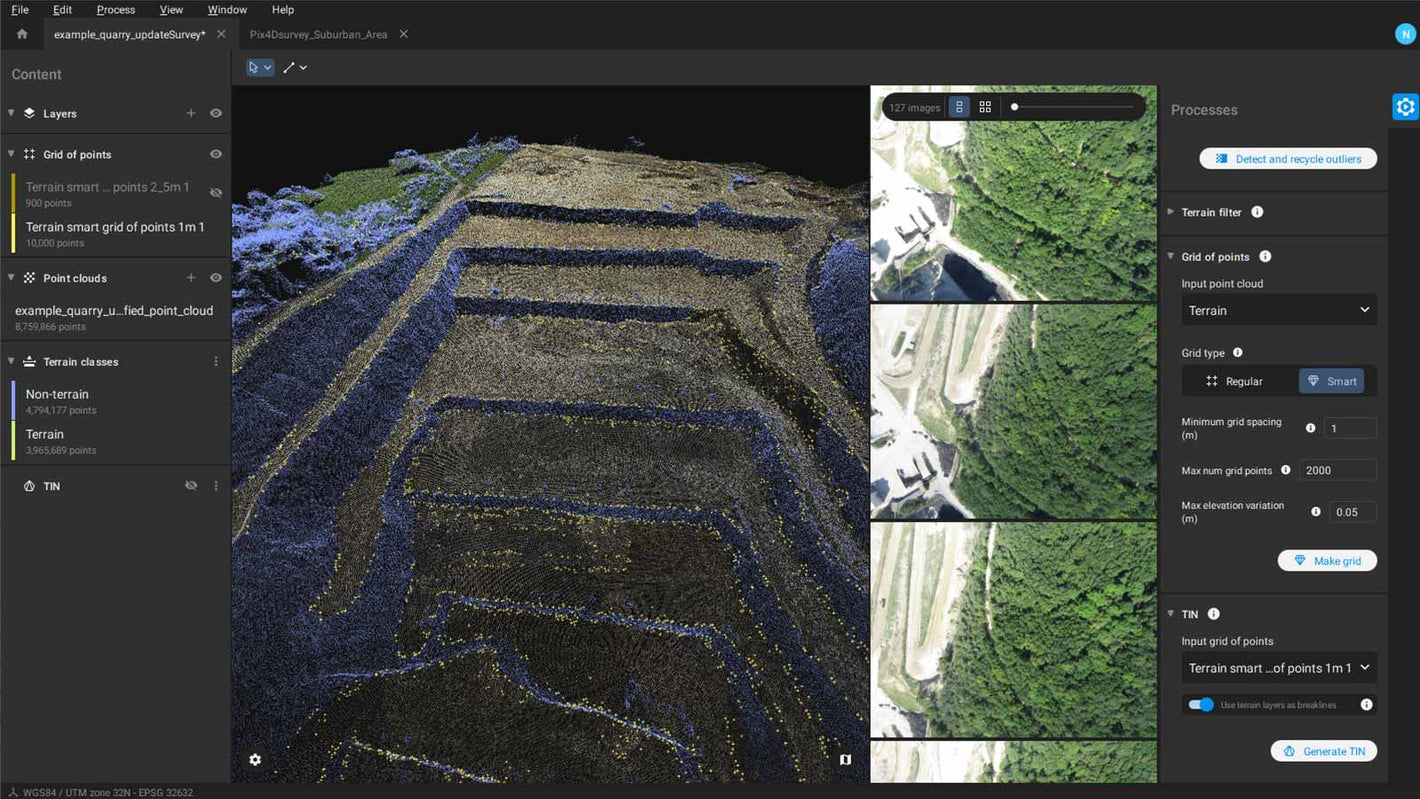Open 3D viewer settings gear
1420x799 pixels.
point(255,760)
